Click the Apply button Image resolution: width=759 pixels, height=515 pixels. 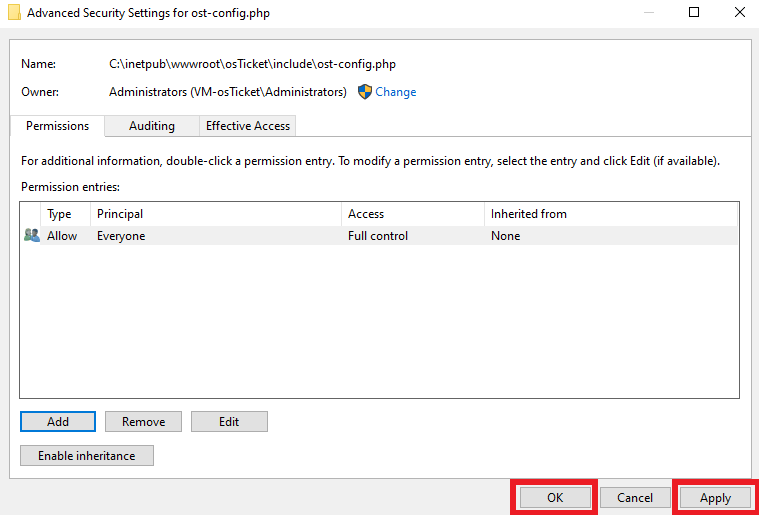[x=715, y=498]
